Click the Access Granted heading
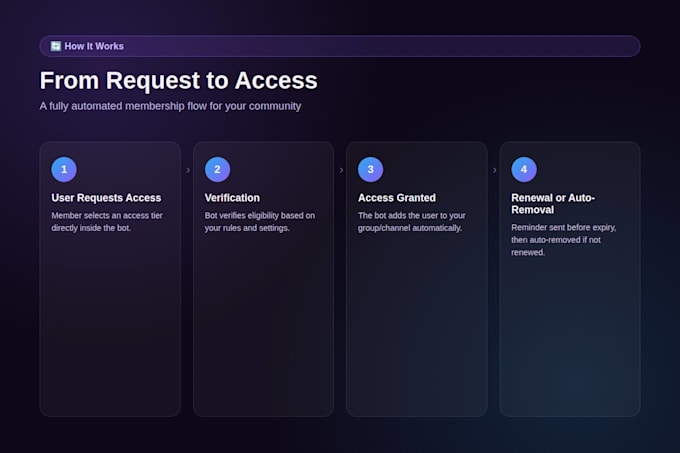This screenshot has width=680, height=453. coord(397,198)
